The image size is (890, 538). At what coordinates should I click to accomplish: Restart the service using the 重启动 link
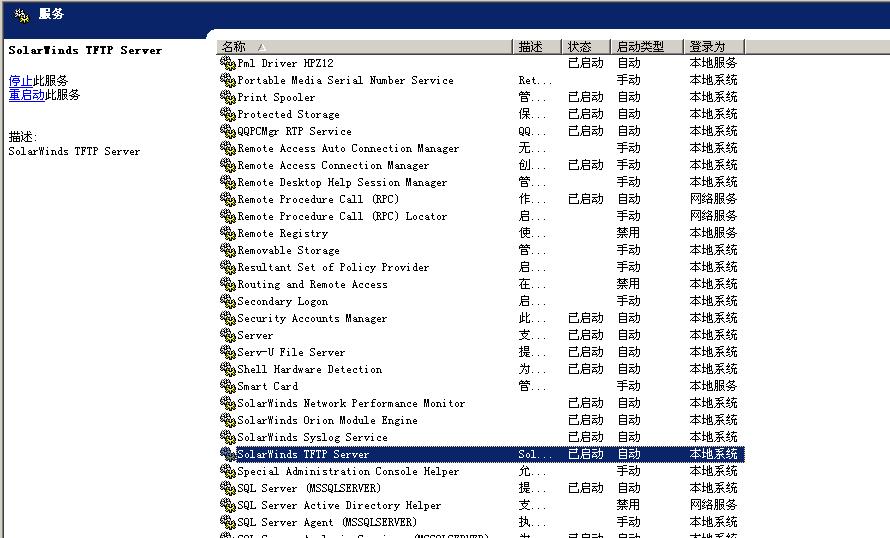[26, 95]
